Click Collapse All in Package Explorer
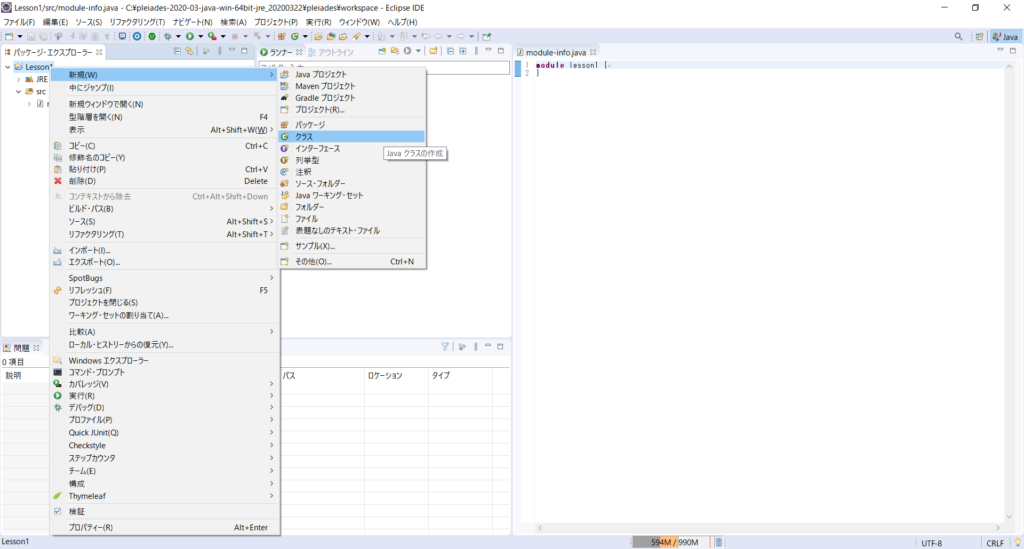 [177, 52]
